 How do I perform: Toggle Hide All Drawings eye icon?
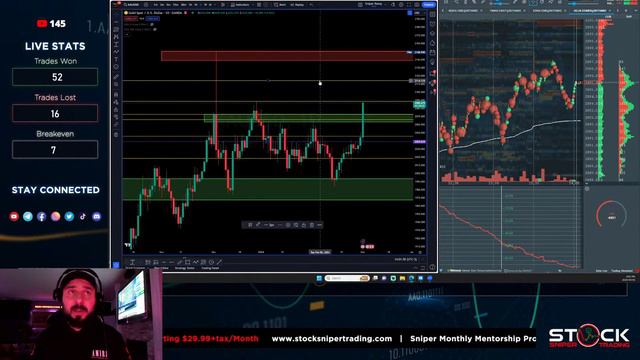click(x=116, y=117)
